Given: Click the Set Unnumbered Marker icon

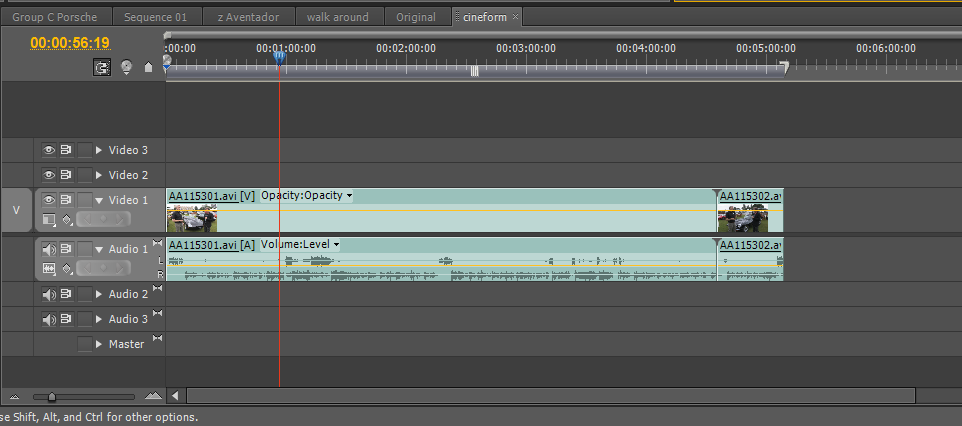Looking at the screenshot, I should [x=149, y=68].
